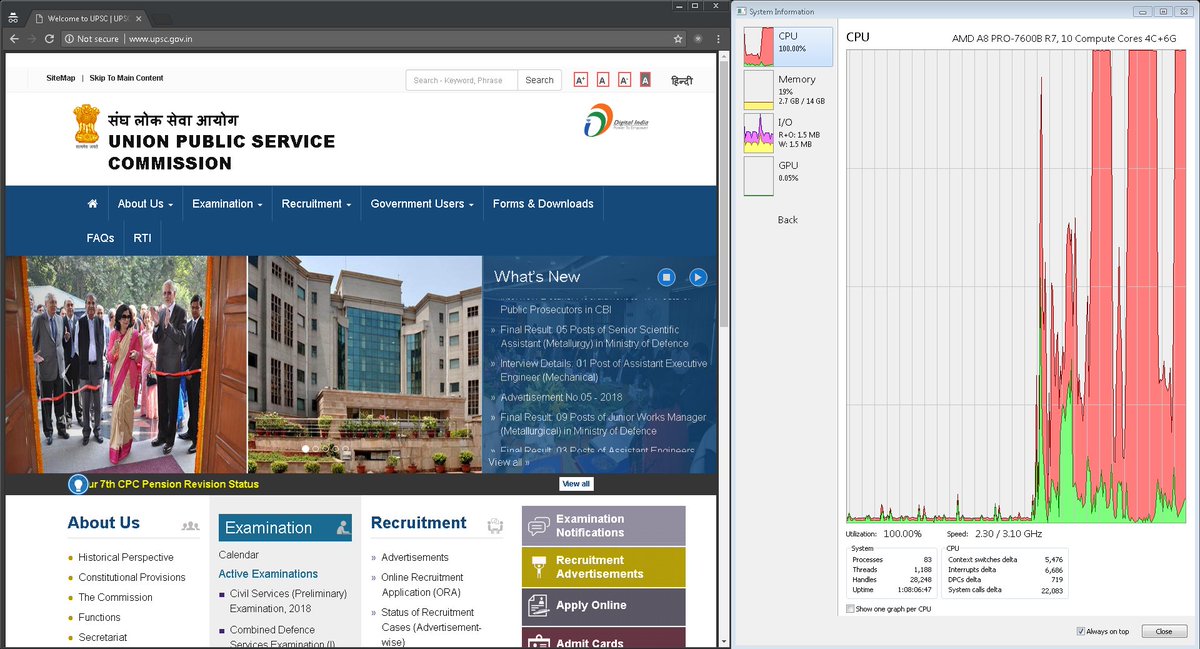Enable Show one graph per CPU
Viewport: 1200px width, 649px height.
851,609
